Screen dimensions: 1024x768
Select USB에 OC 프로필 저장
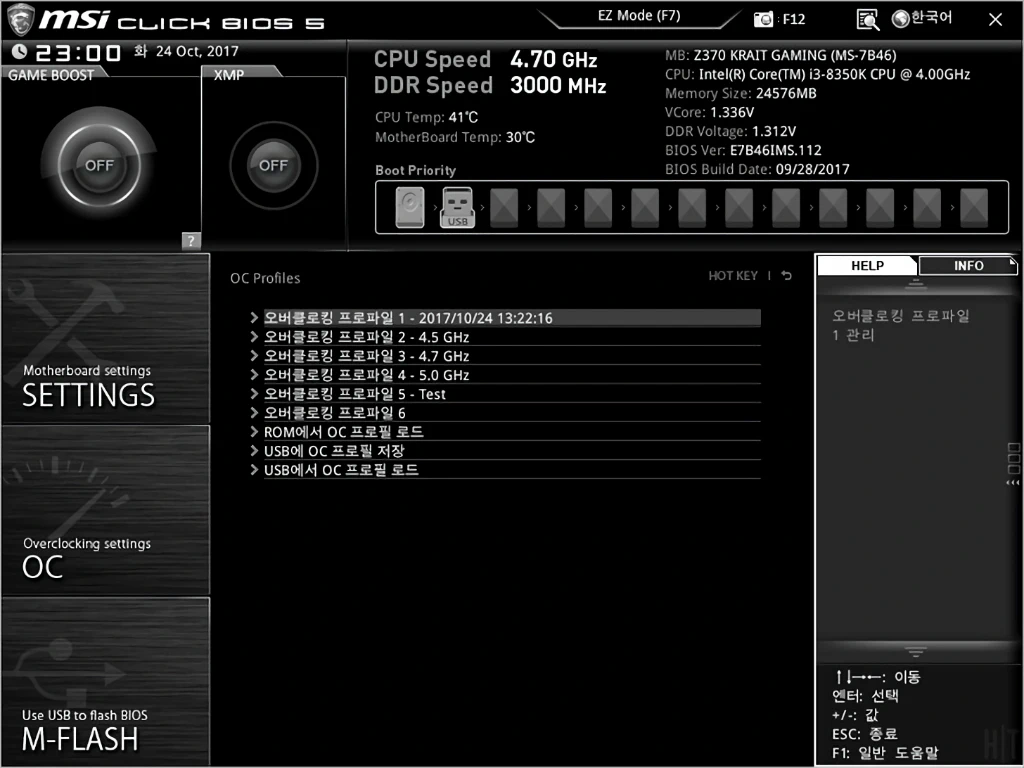(x=512, y=451)
